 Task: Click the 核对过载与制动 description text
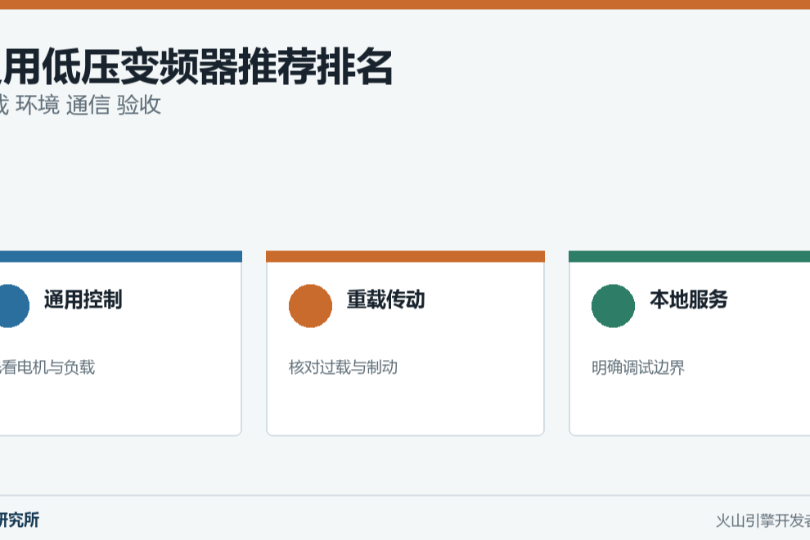point(343,367)
